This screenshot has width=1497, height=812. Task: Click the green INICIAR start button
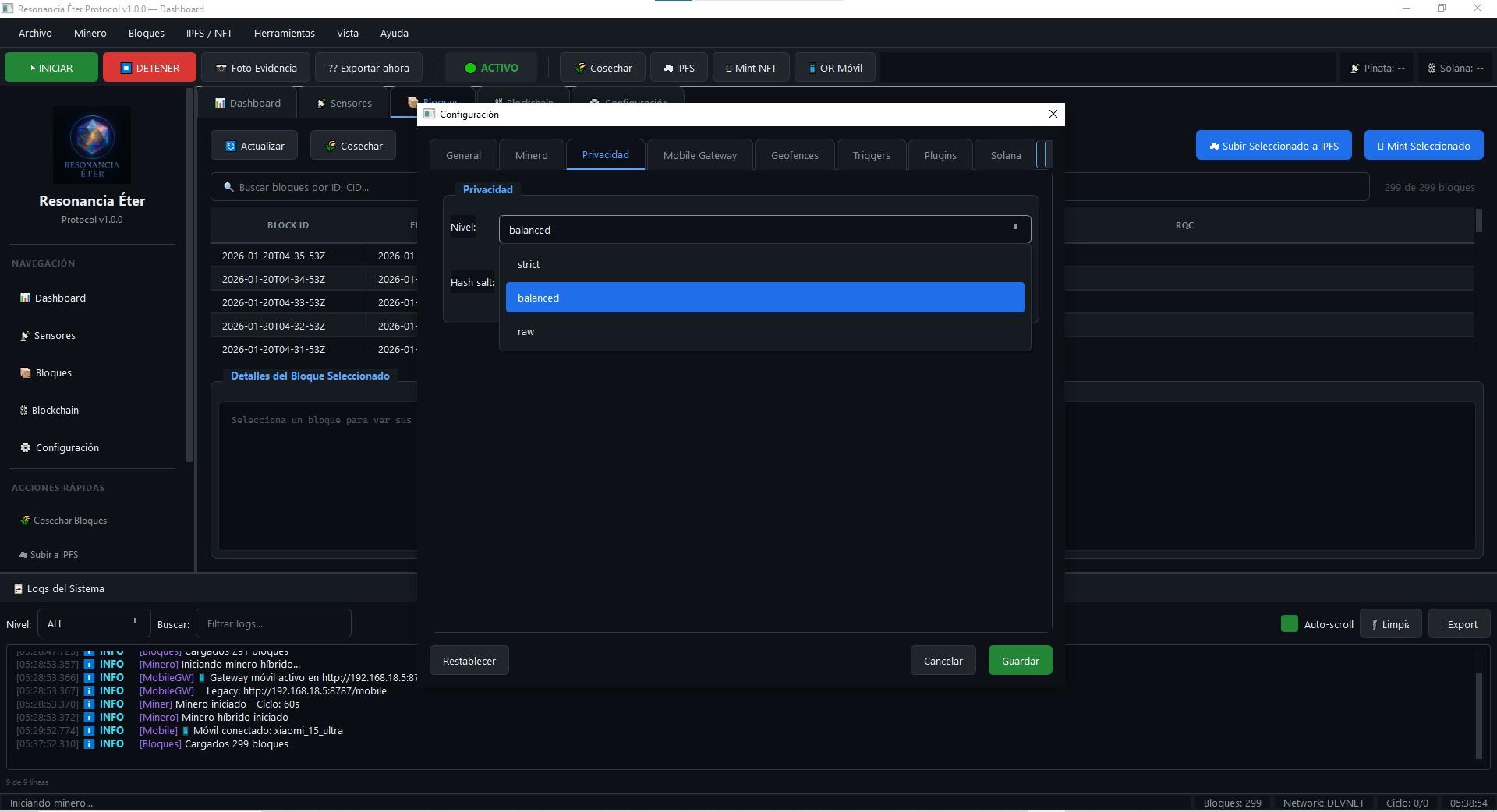[x=51, y=68]
